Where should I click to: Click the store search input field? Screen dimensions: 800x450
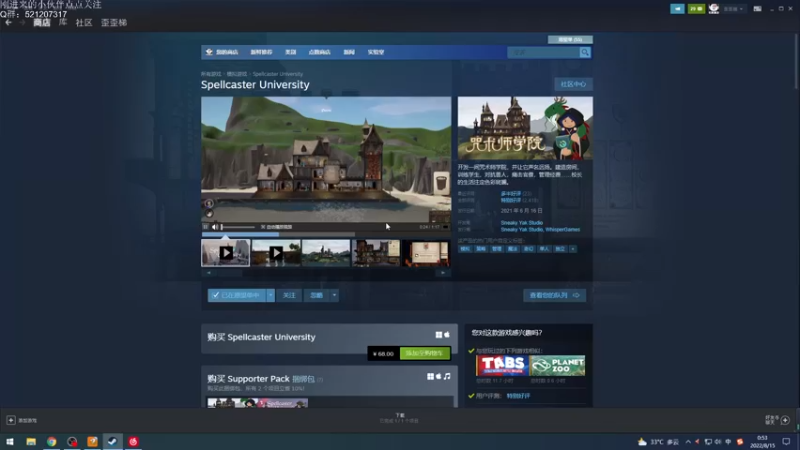pyautogui.click(x=544, y=52)
